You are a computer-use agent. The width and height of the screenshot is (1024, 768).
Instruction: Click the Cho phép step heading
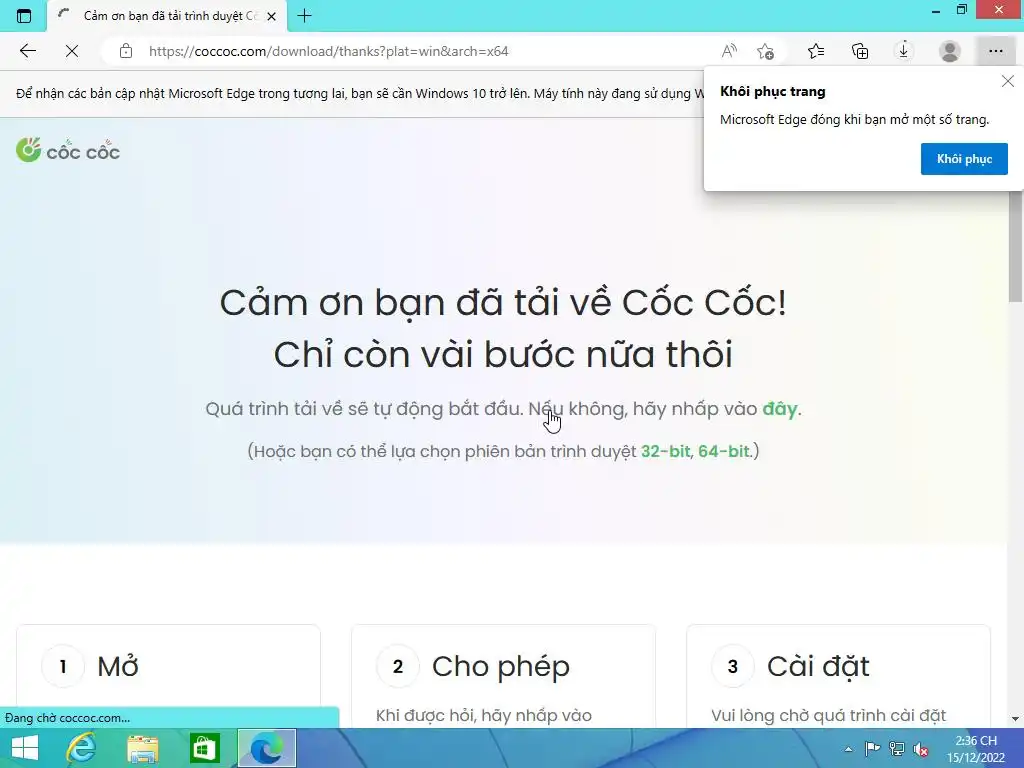pyautogui.click(x=501, y=667)
